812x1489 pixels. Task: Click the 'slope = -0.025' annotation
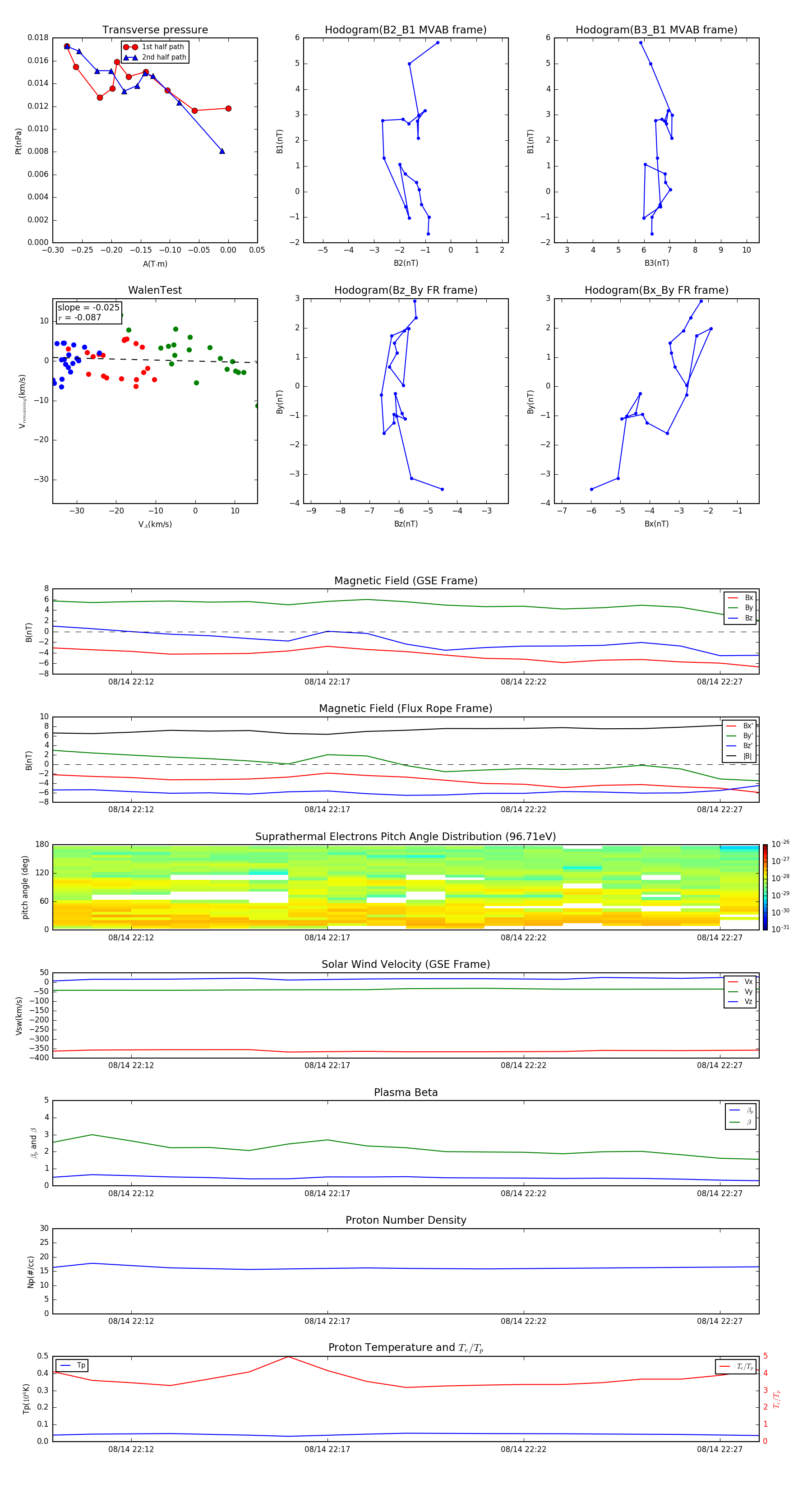88,308
